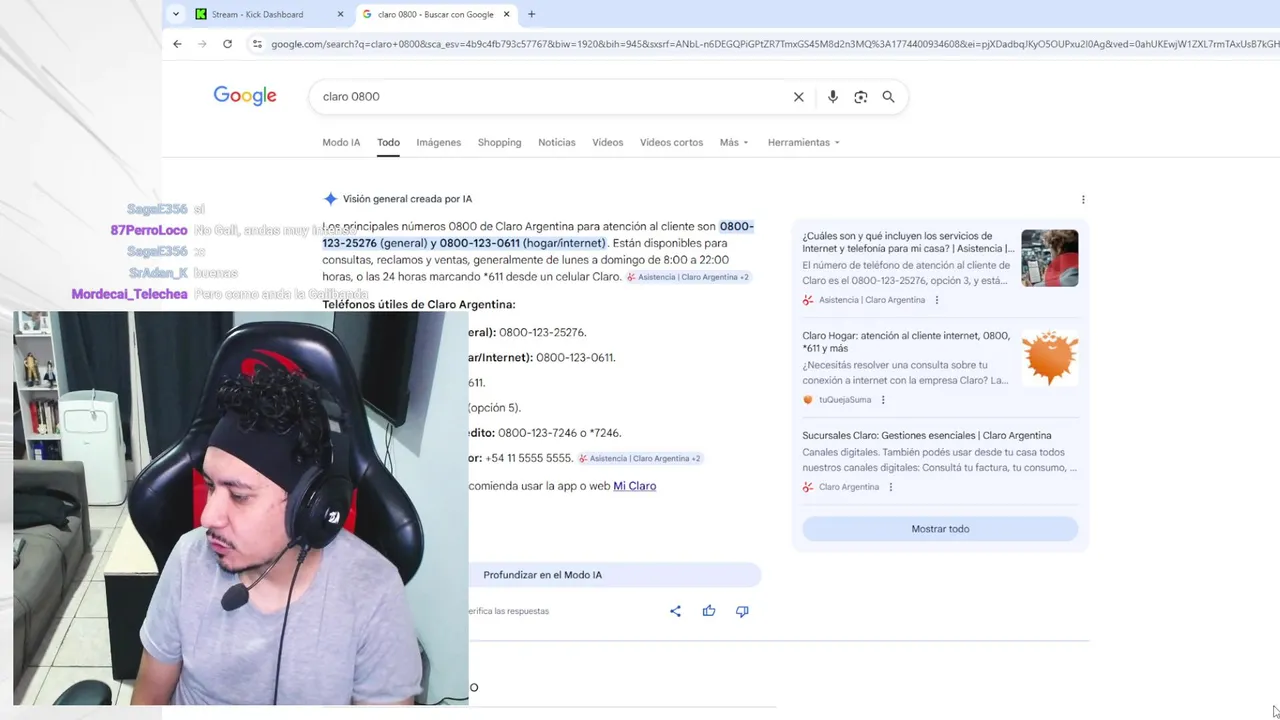Open the Mi Claro link
The width and height of the screenshot is (1280, 720).
click(635, 486)
